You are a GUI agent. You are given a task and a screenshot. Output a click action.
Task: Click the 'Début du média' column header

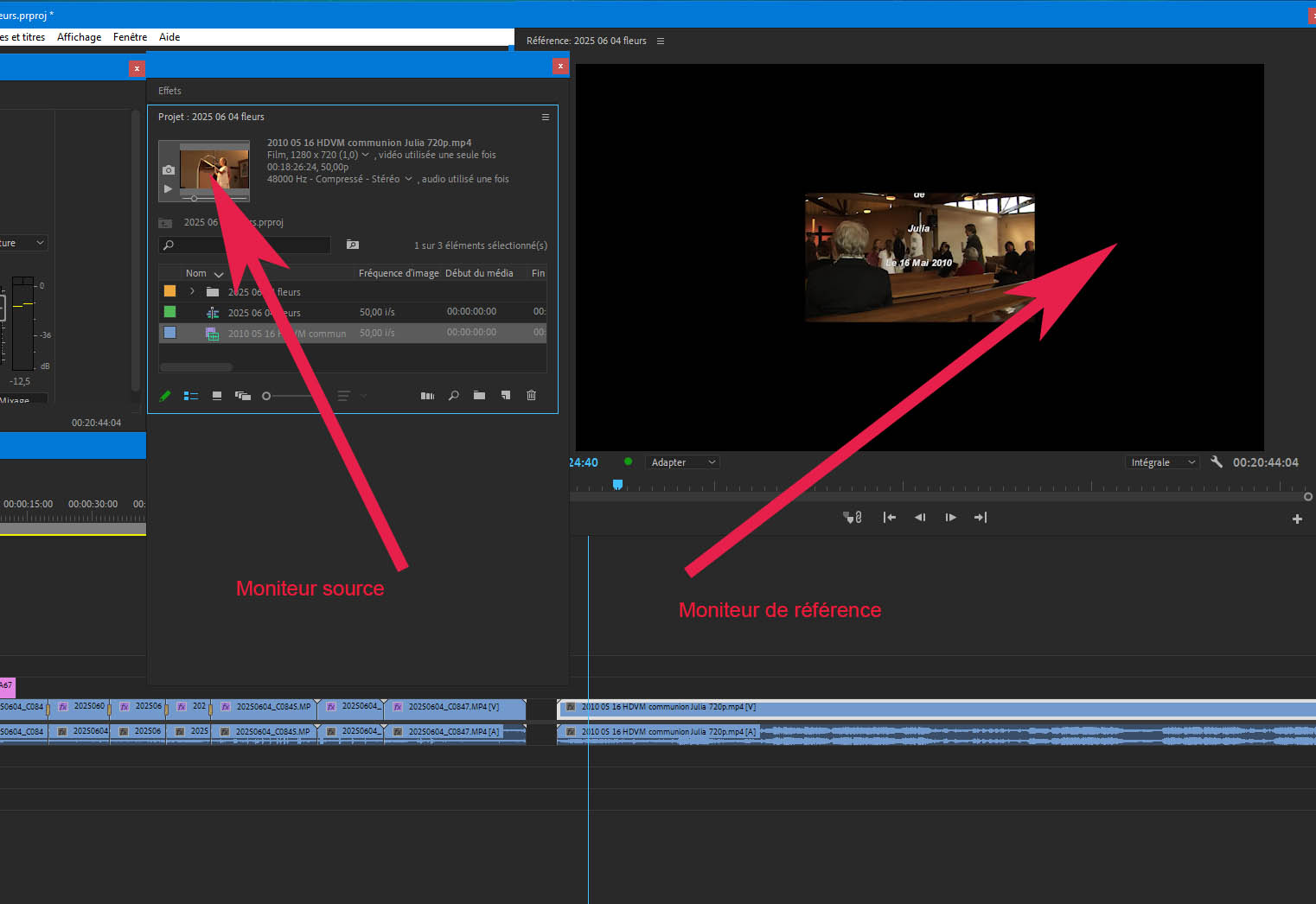pyautogui.click(x=479, y=273)
